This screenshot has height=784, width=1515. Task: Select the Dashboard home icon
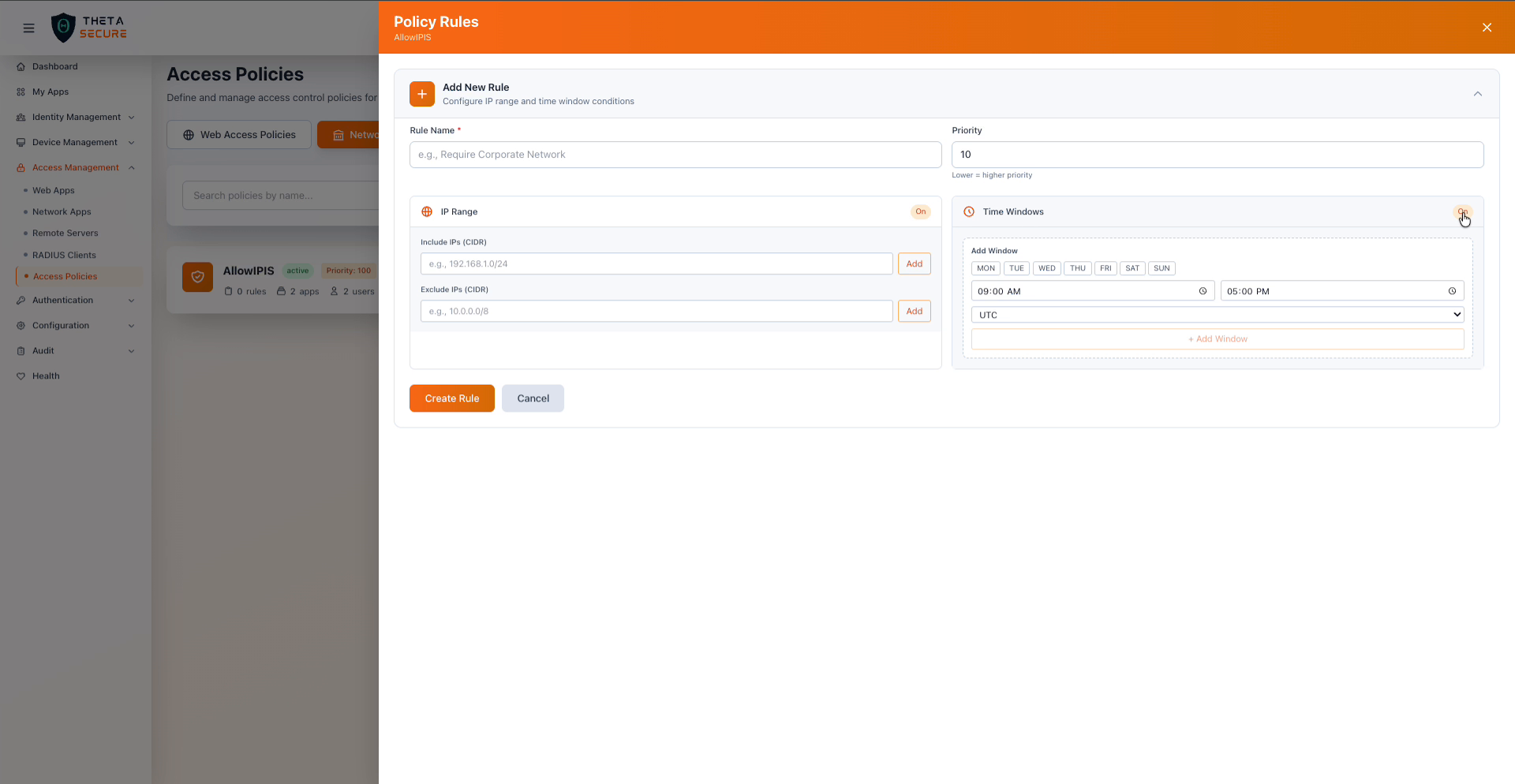click(x=21, y=66)
